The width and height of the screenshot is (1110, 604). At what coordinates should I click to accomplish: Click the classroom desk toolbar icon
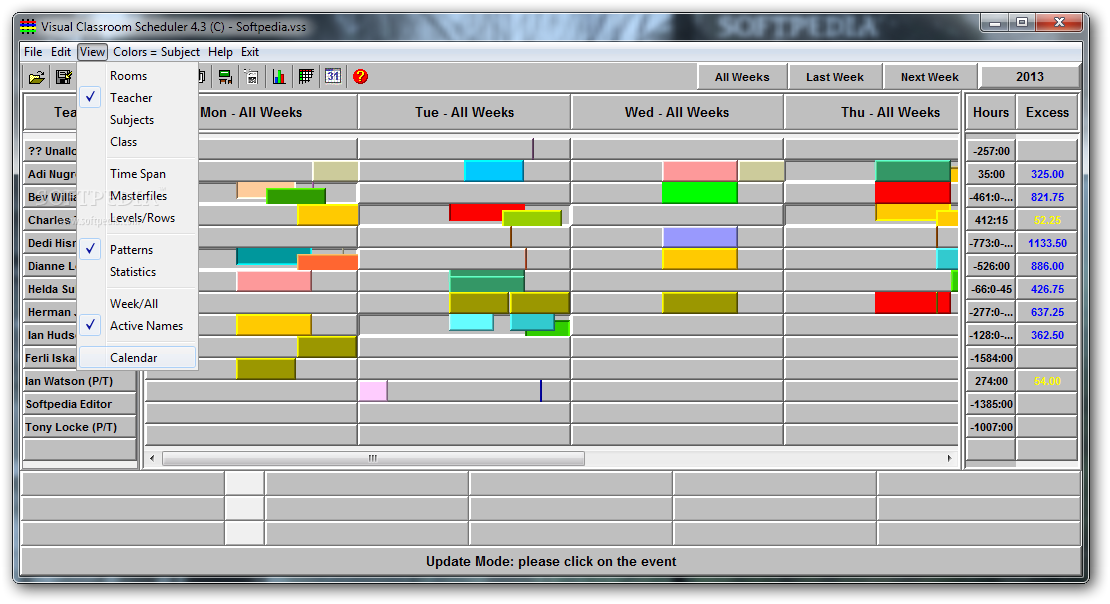[225, 77]
